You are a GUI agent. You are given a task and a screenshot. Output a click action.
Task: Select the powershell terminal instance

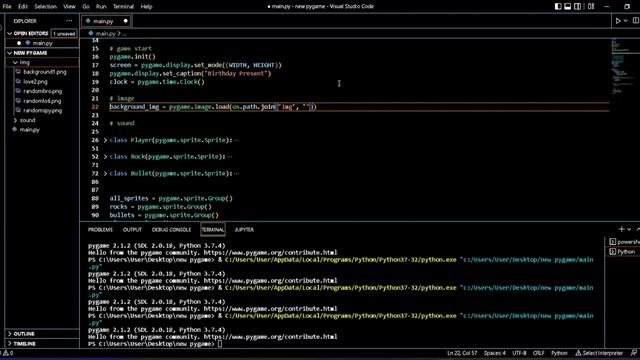[624, 242]
